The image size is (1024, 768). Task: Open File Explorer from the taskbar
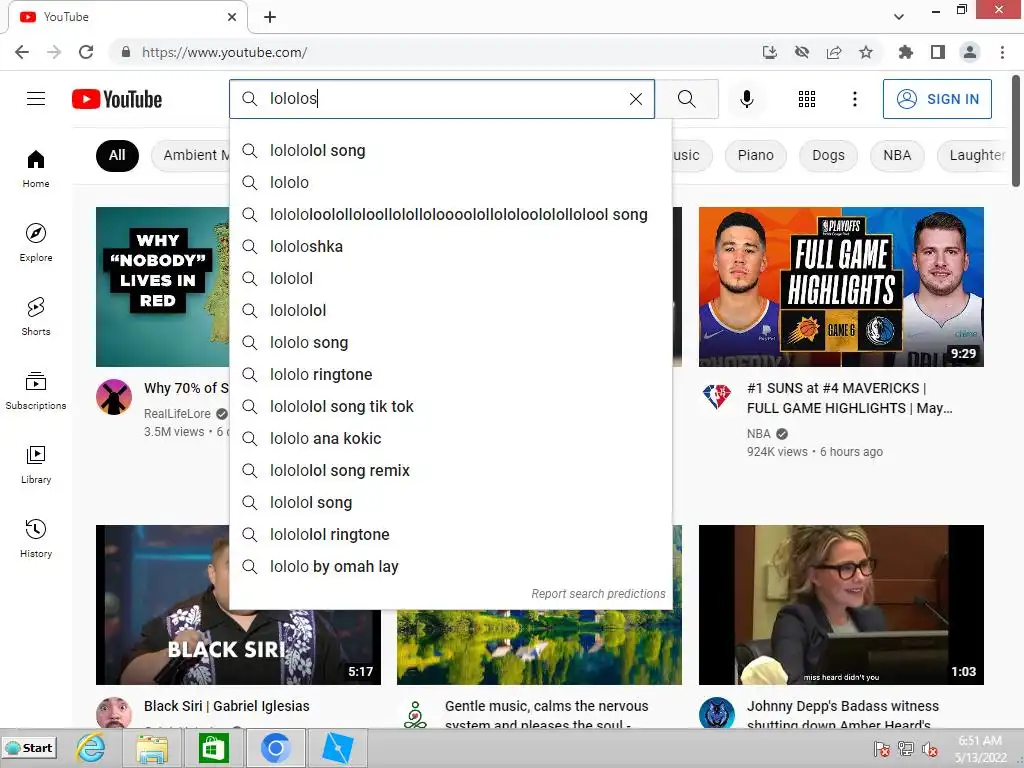(x=152, y=748)
